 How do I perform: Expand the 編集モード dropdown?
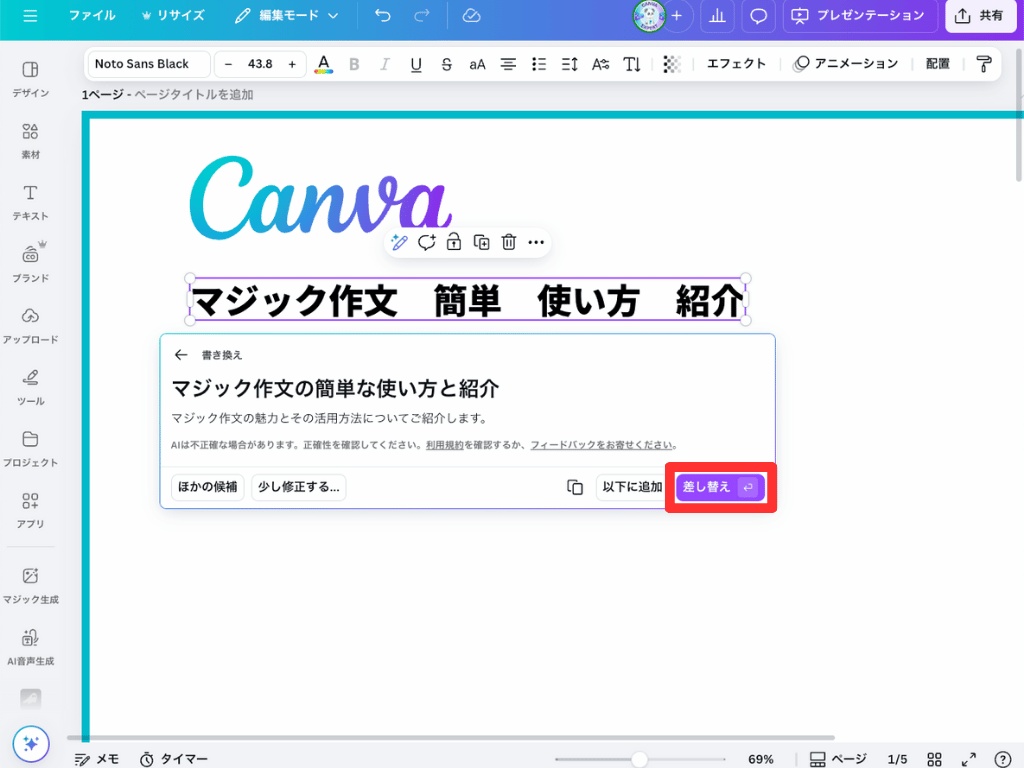(287, 16)
